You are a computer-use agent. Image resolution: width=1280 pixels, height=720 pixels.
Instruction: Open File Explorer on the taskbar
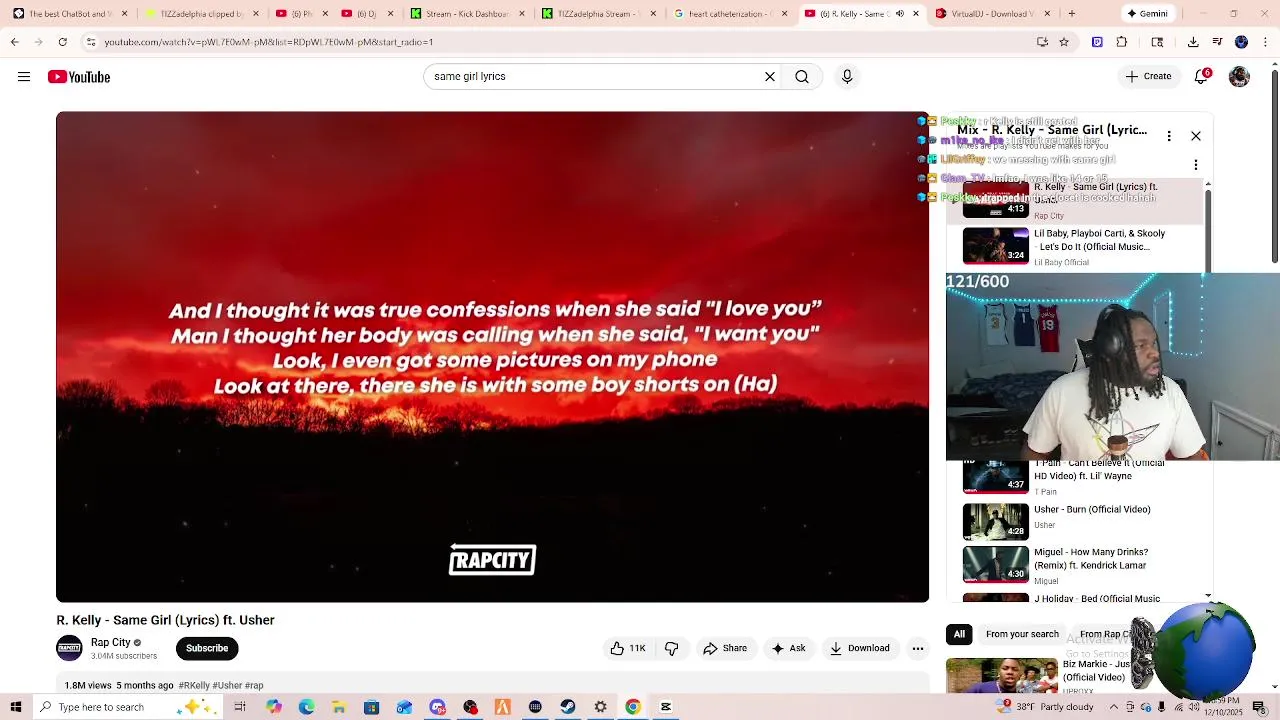pos(339,707)
